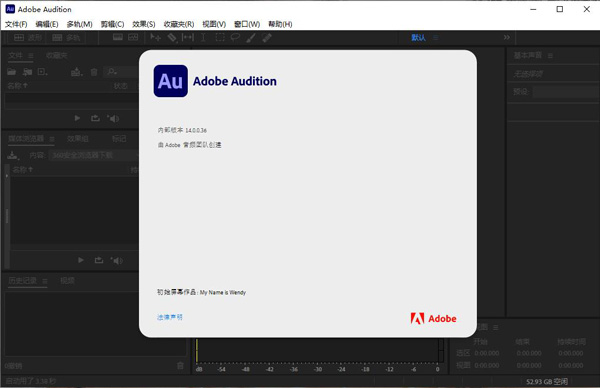Click the import file icon
This screenshot has width=600, height=388.
coord(27,72)
